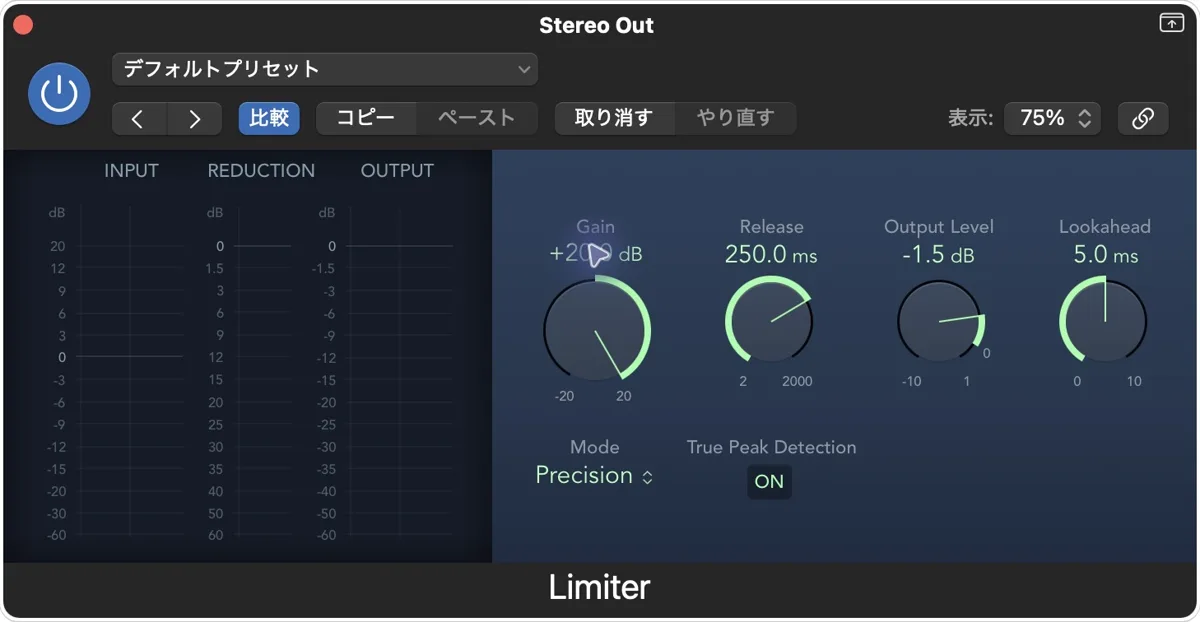Click the Mode label
1200x622 pixels.
(595, 447)
